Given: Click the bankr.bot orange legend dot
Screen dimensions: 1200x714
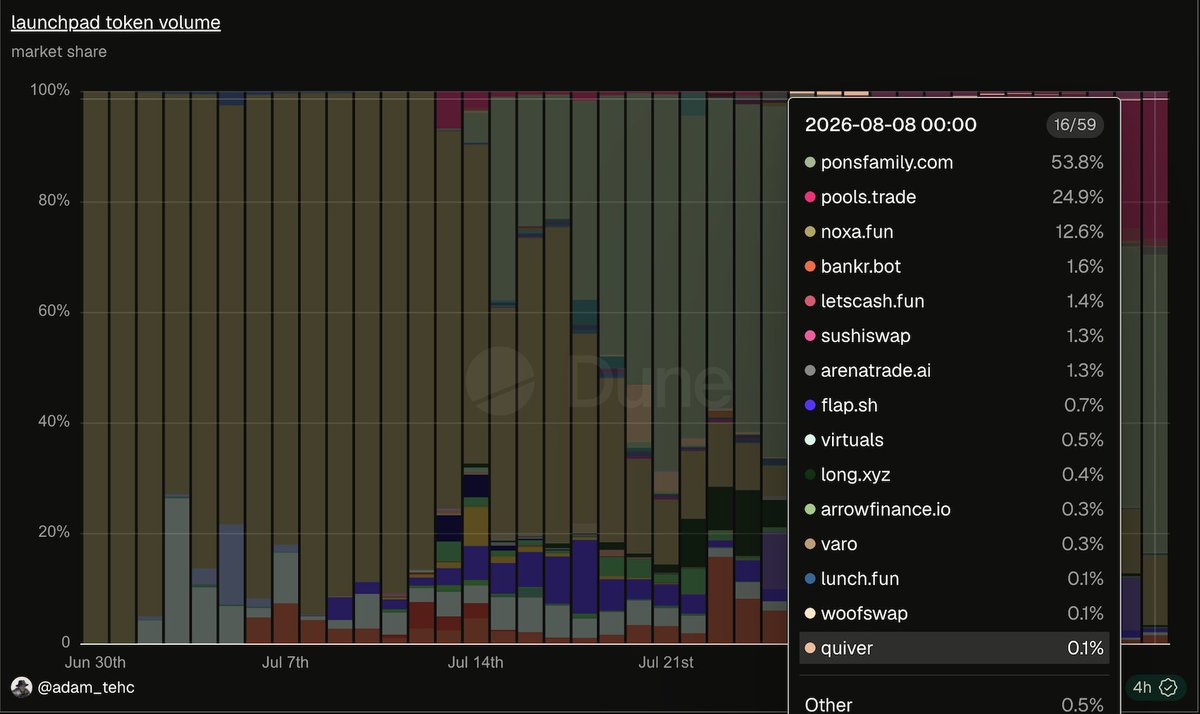Looking at the screenshot, I should [x=810, y=267].
